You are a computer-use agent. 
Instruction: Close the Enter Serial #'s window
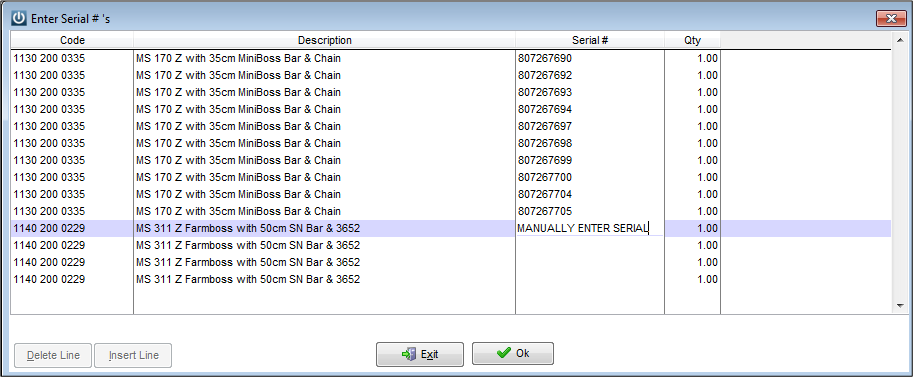(x=891, y=19)
